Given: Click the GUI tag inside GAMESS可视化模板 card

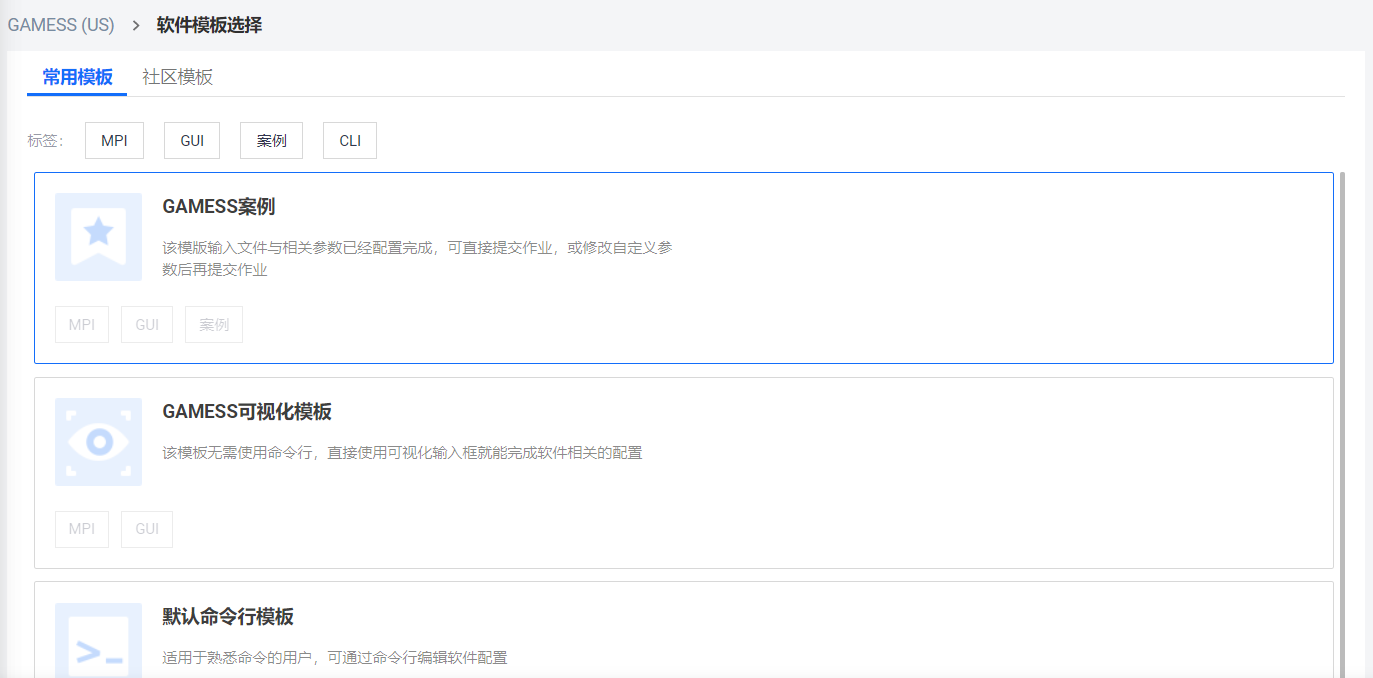Looking at the screenshot, I should 147,529.
